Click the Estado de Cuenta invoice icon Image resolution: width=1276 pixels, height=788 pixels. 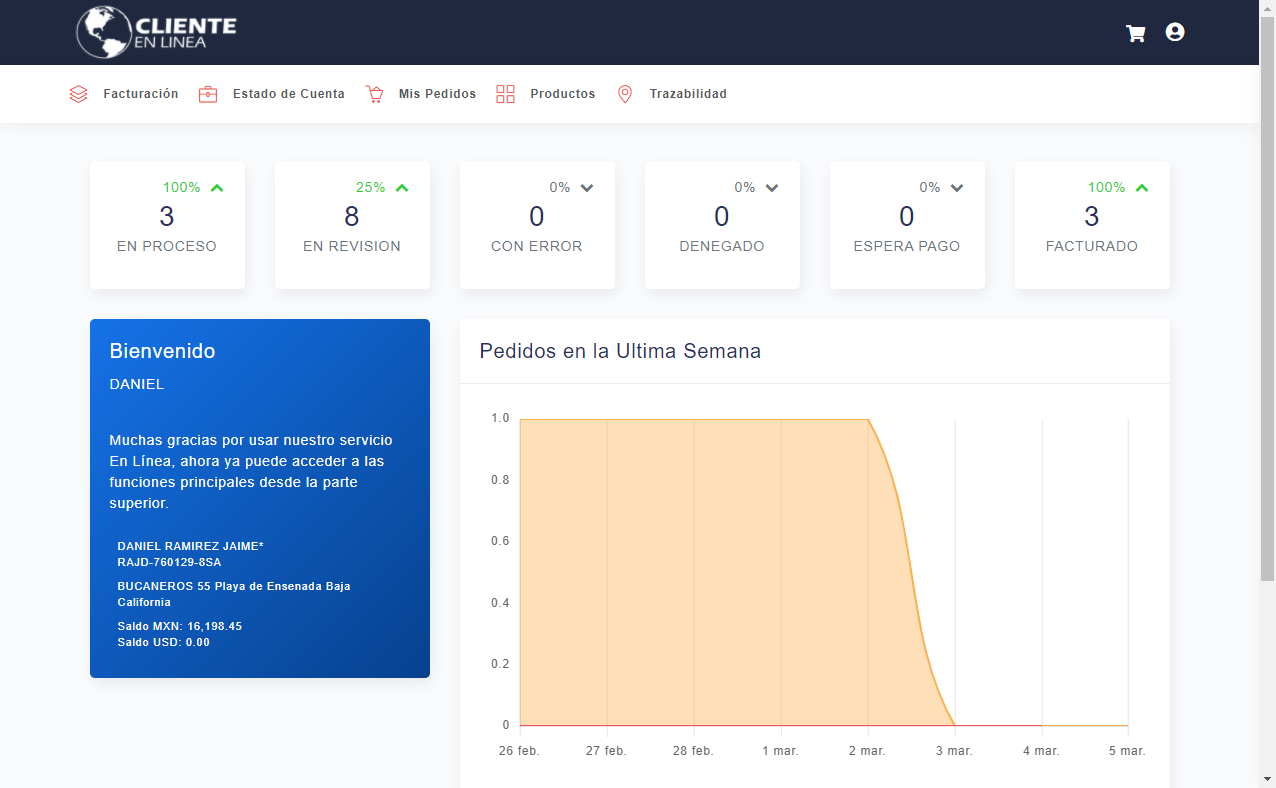coord(208,93)
